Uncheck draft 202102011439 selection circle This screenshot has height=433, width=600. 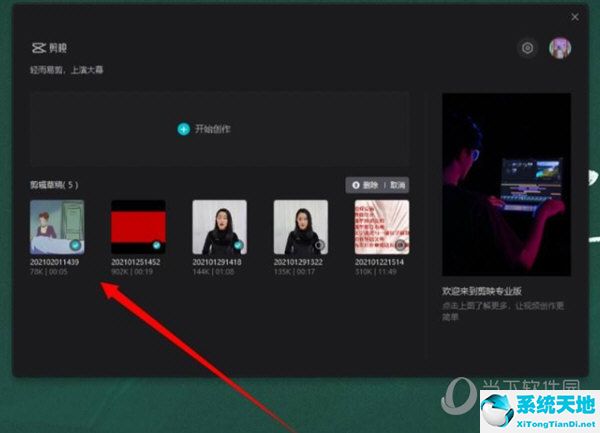tap(76, 244)
